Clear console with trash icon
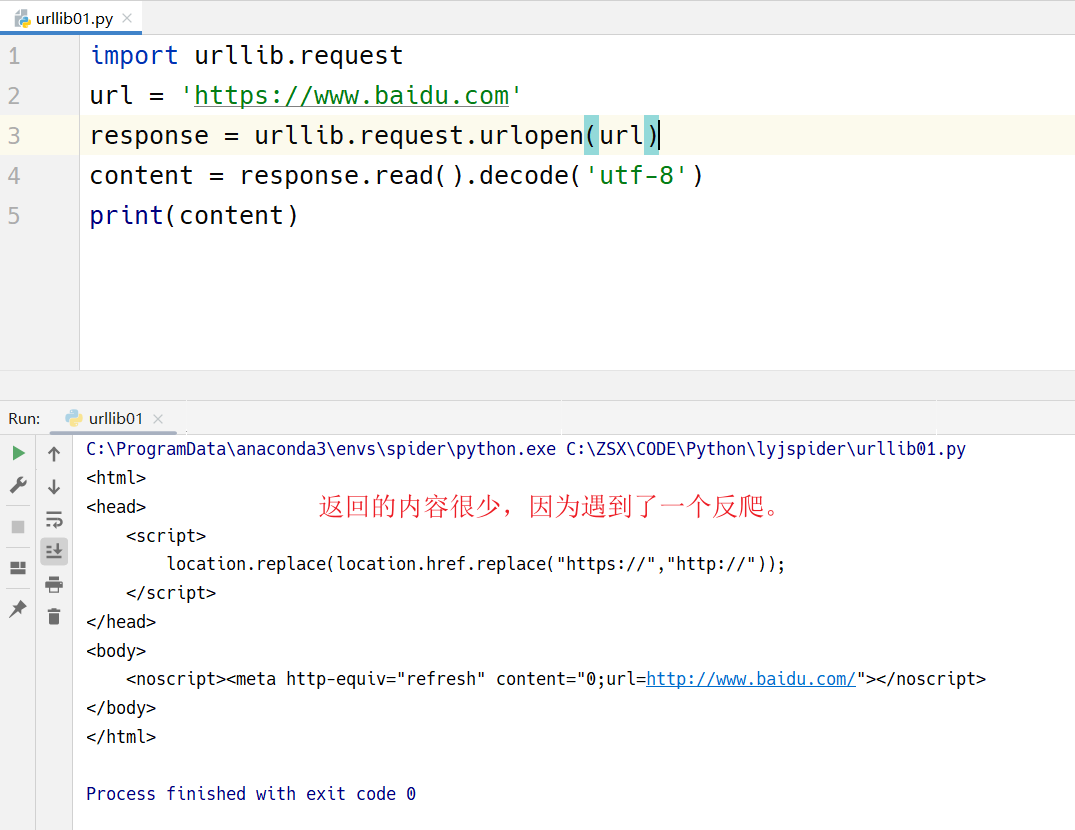Screen dimensions: 1075x830 (x=54, y=617)
